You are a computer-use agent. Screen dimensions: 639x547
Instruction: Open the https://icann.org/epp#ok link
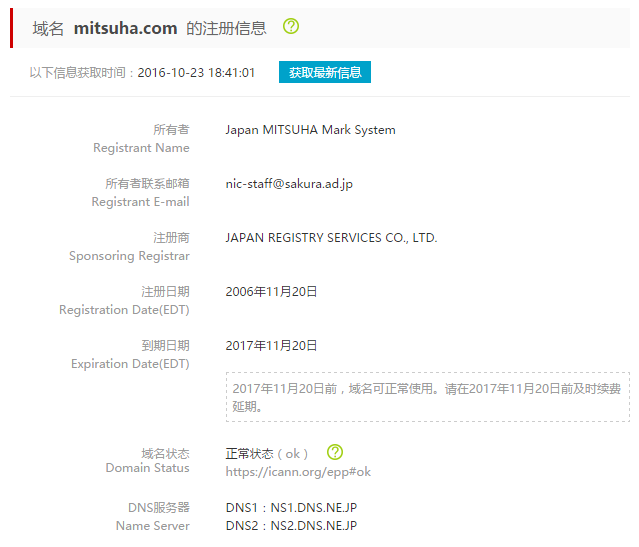(x=298, y=472)
